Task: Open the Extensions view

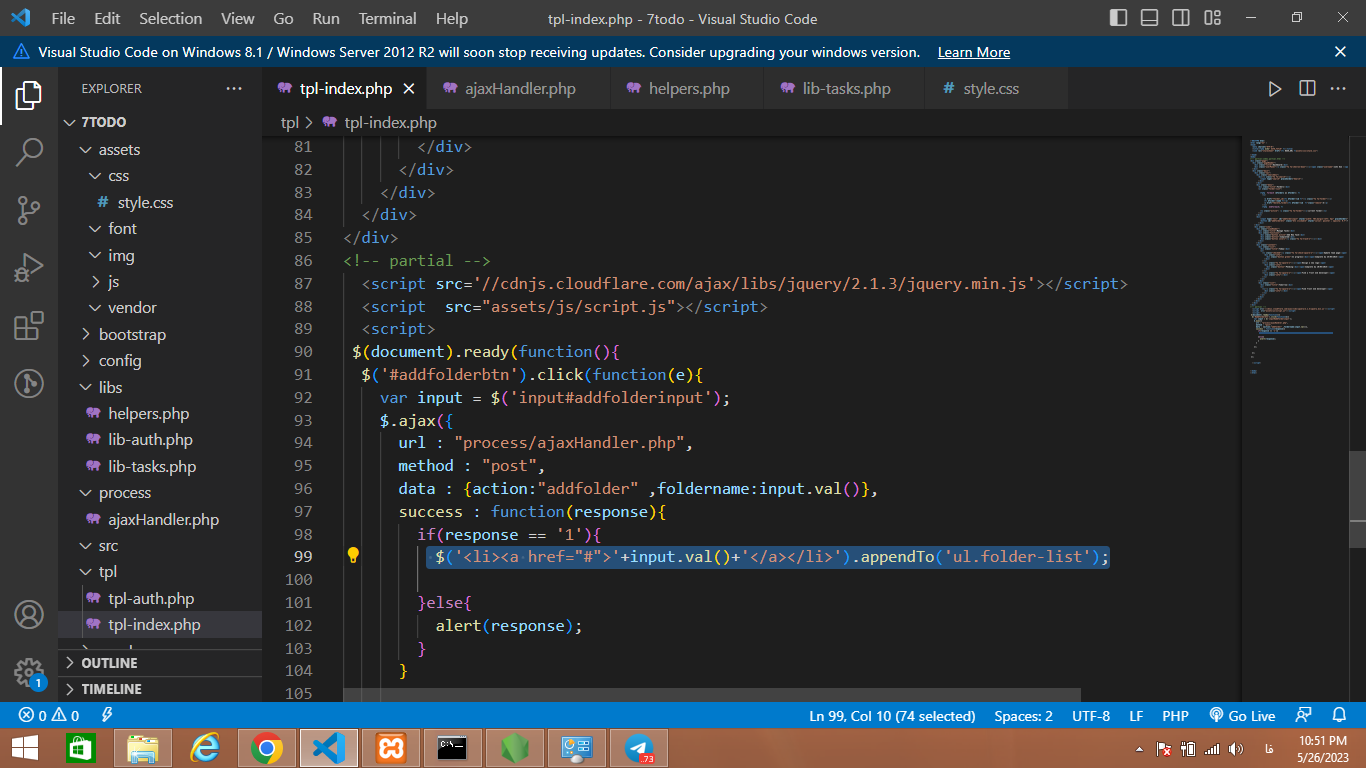Action: pyautogui.click(x=29, y=326)
